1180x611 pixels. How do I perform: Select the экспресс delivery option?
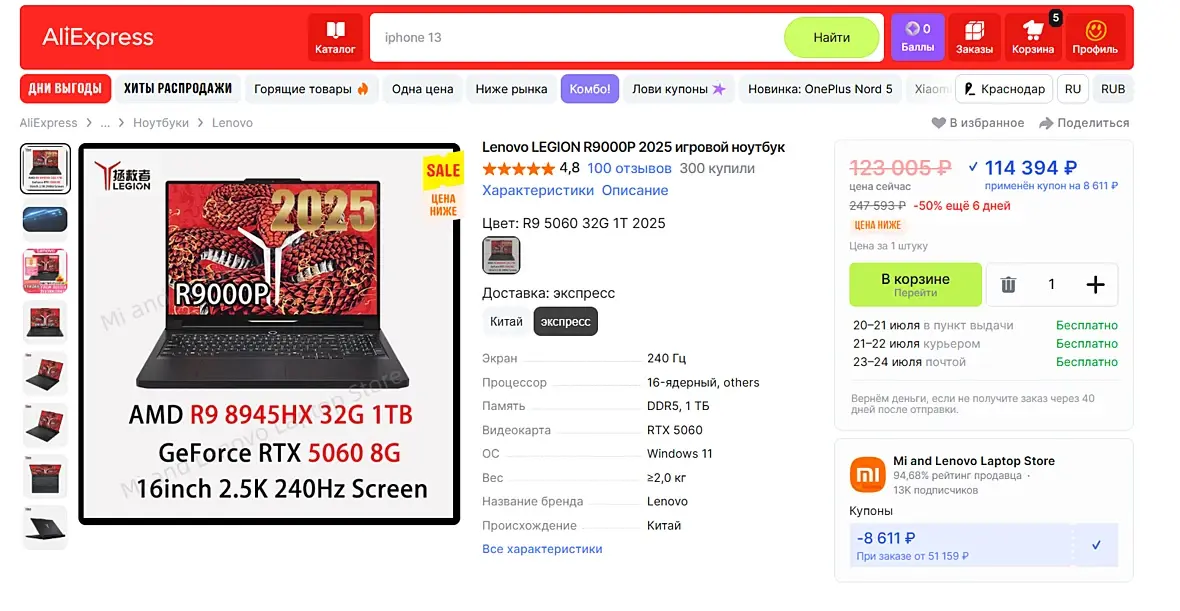pos(565,321)
